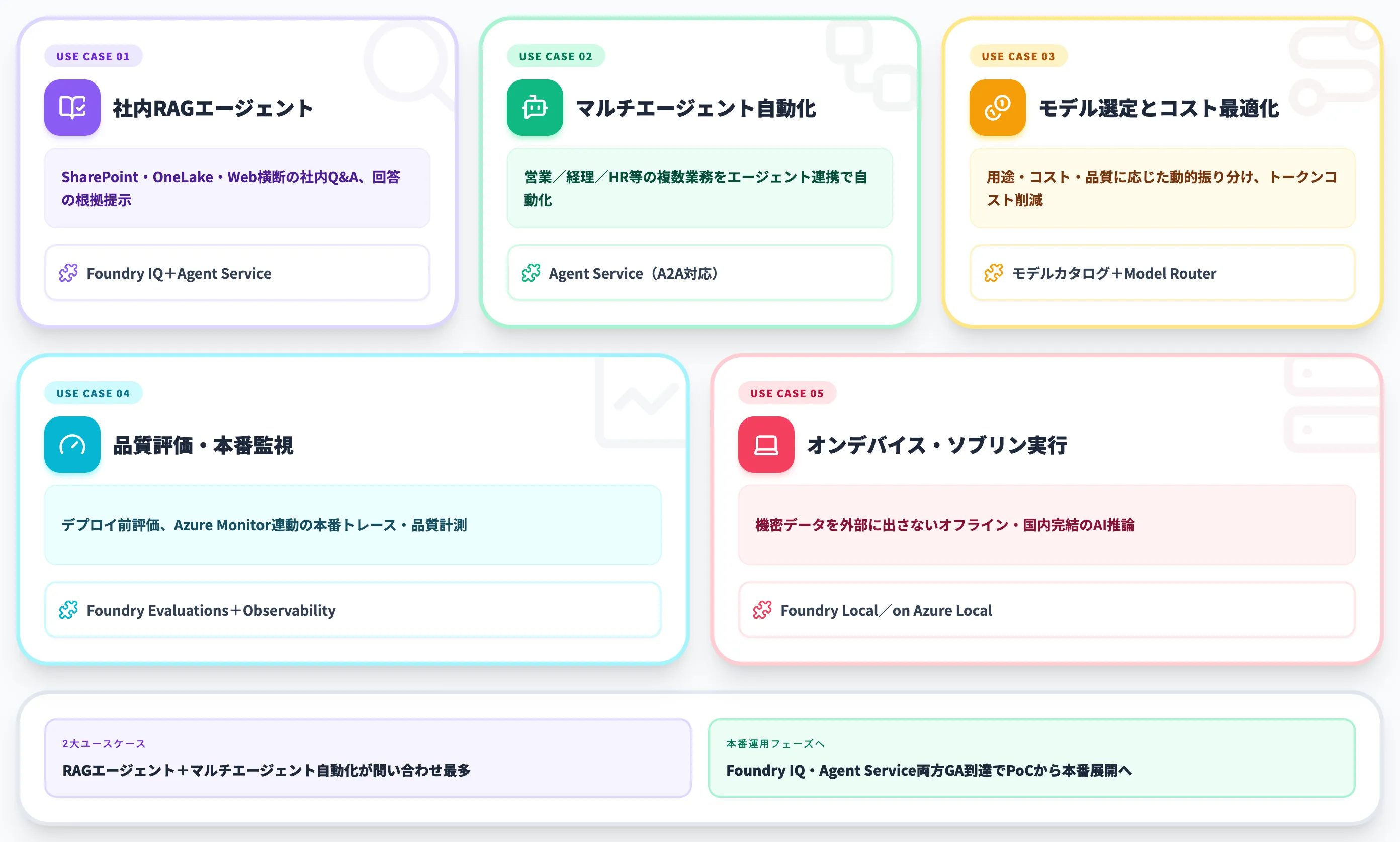This screenshot has width=1400, height=842.
Task: Click the デプロイ前評価、Azure Monitor description text
Action: (265, 525)
